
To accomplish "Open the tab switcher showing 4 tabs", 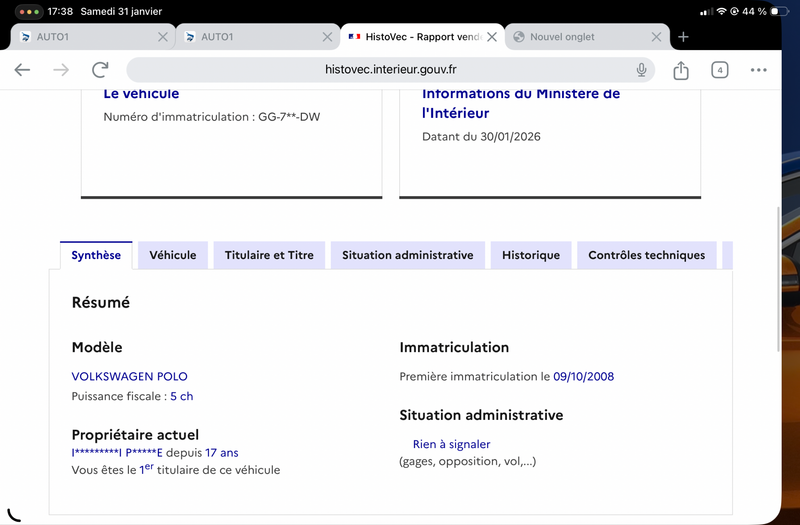I will pyautogui.click(x=719, y=70).
